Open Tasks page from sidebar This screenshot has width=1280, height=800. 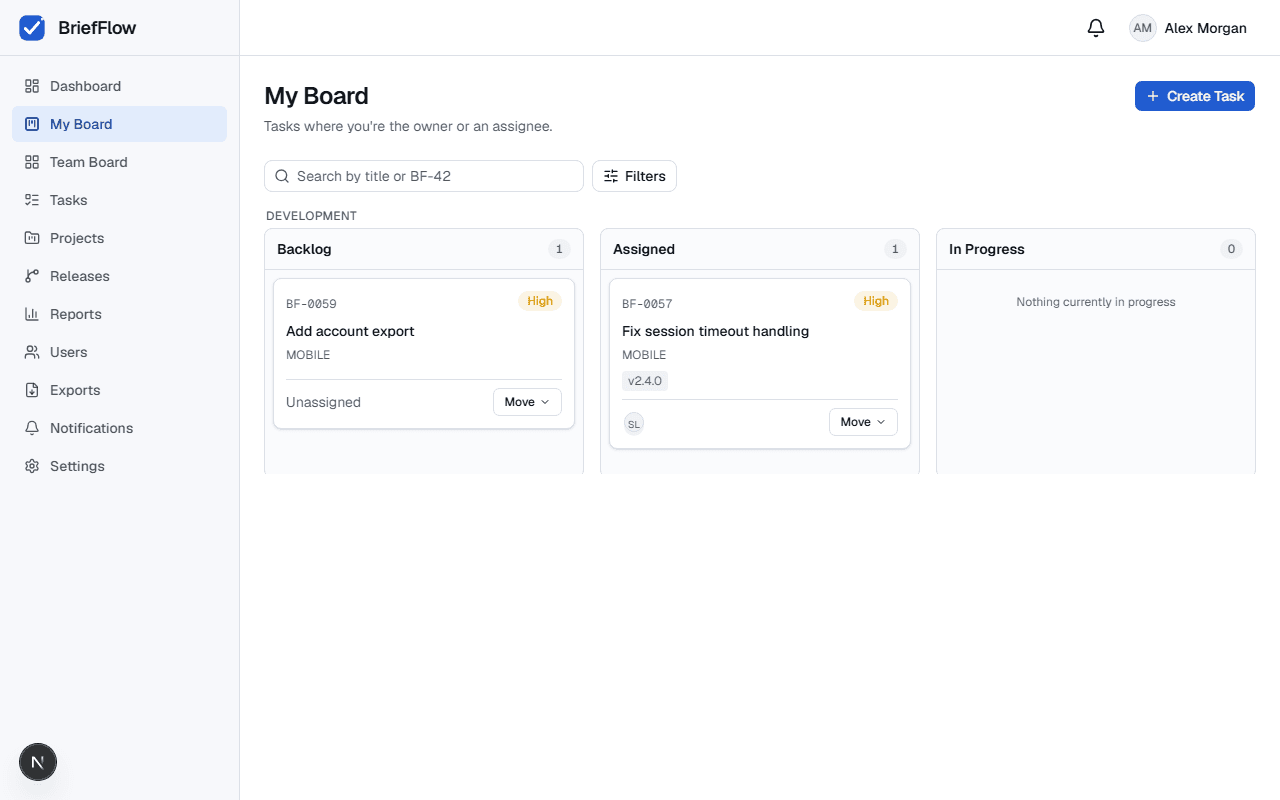(119, 200)
